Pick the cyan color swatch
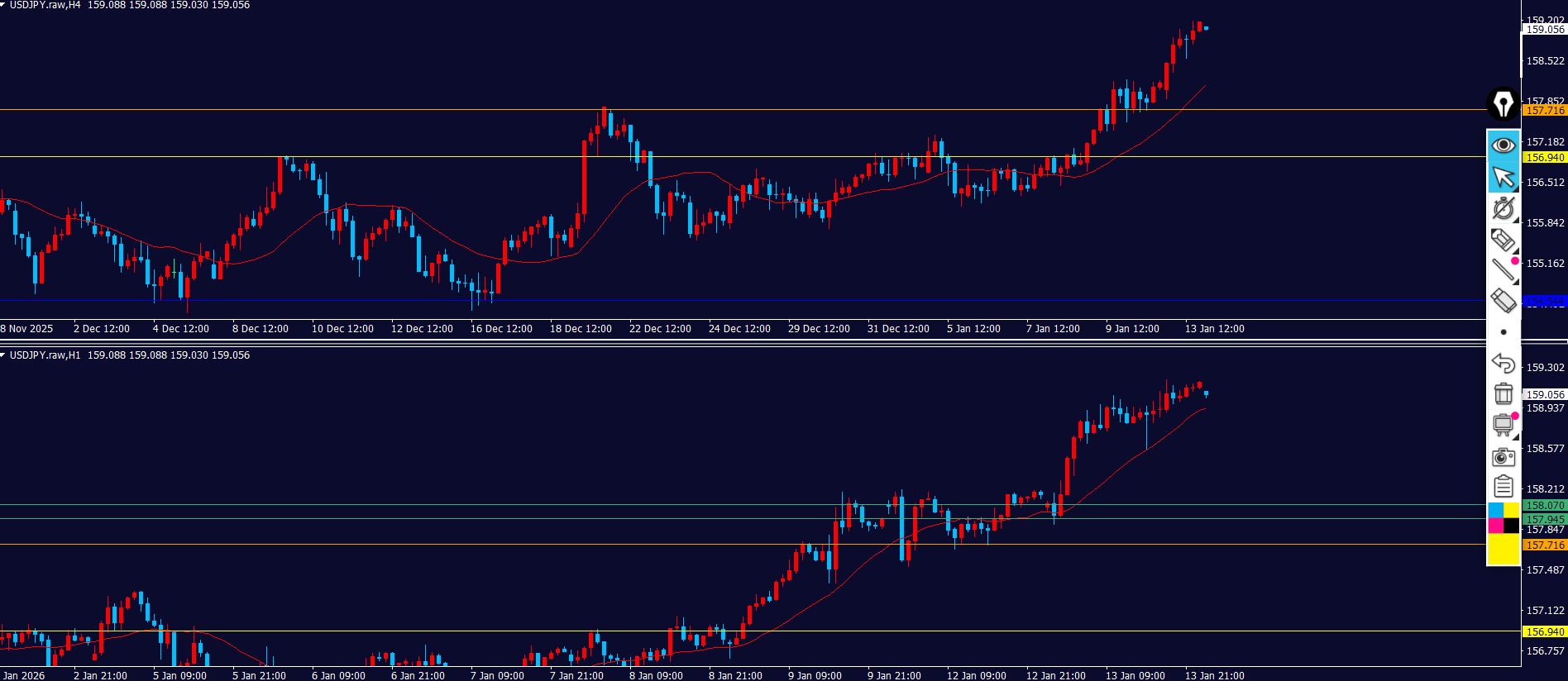Screen dimensions: 1568x681 click(x=1495, y=510)
